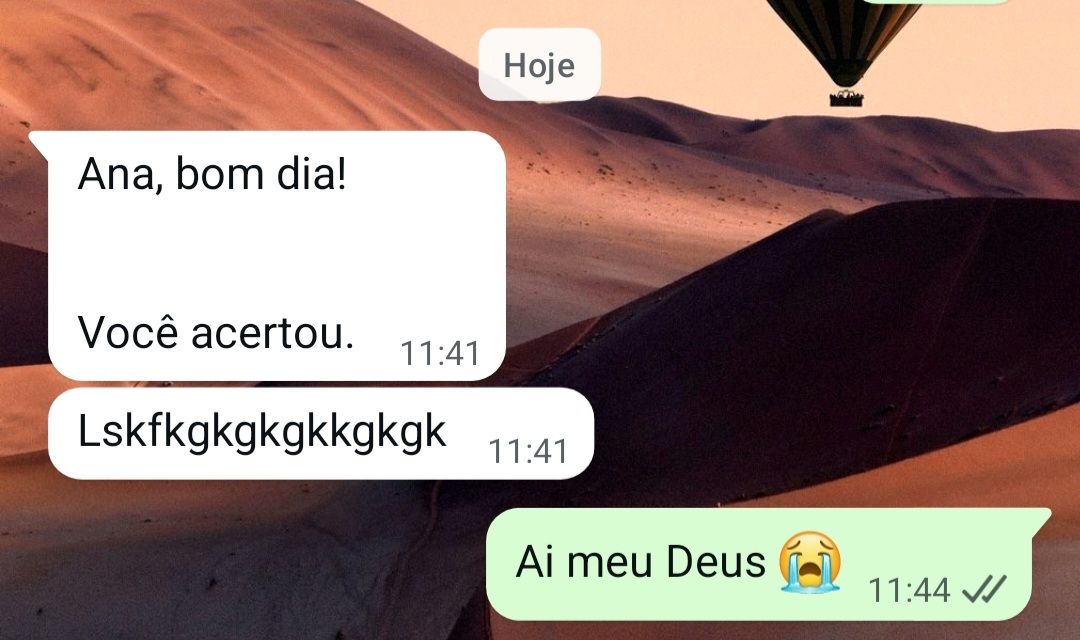
Task: Select the "Hoje" date chip
Action: pyautogui.click(x=539, y=65)
